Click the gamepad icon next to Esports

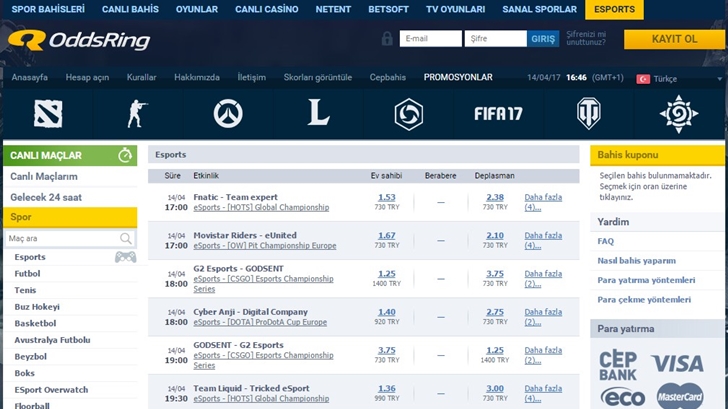[125, 257]
